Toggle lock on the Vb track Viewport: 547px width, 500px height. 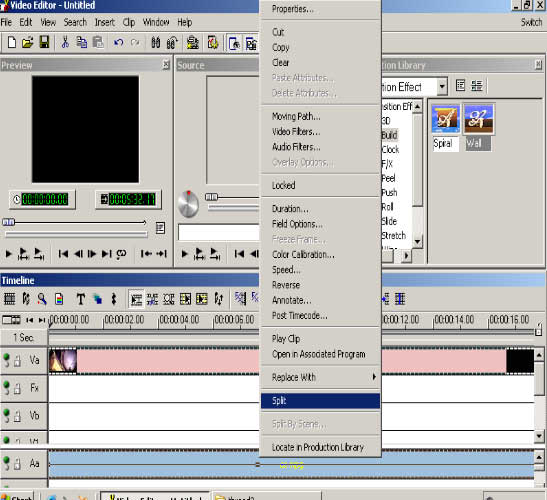point(17,417)
